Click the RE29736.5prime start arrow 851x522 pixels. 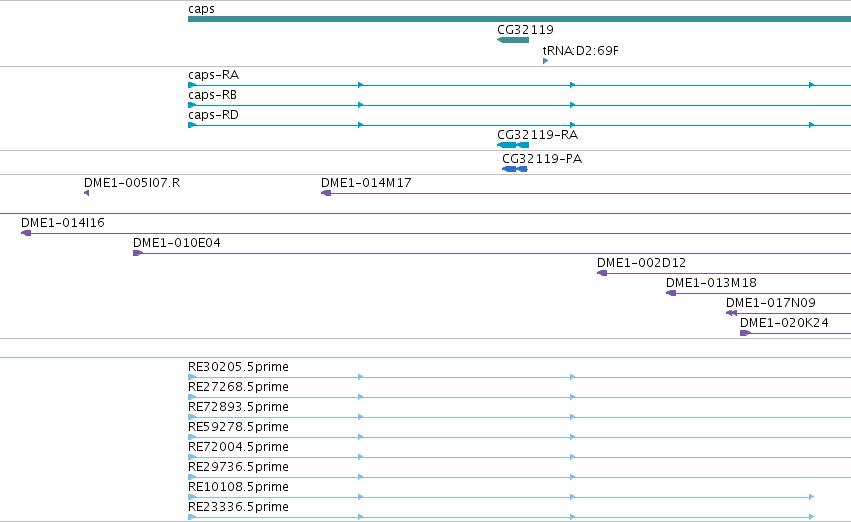click(192, 477)
